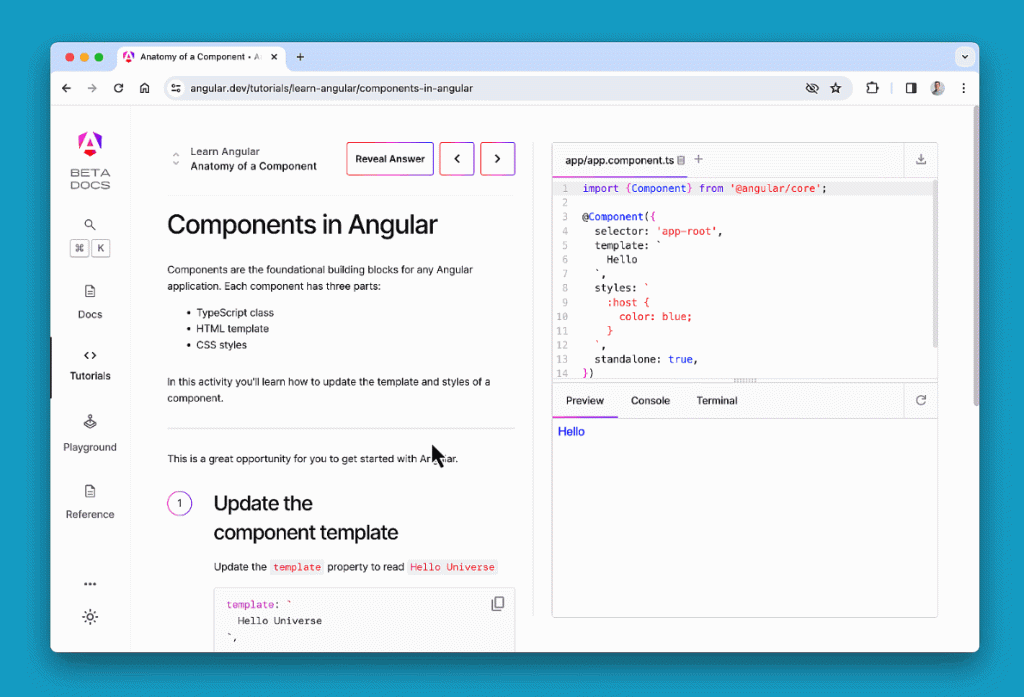Open a new browser tab
The height and width of the screenshot is (697, 1024).
pyautogui.click(x=300, y=57)
